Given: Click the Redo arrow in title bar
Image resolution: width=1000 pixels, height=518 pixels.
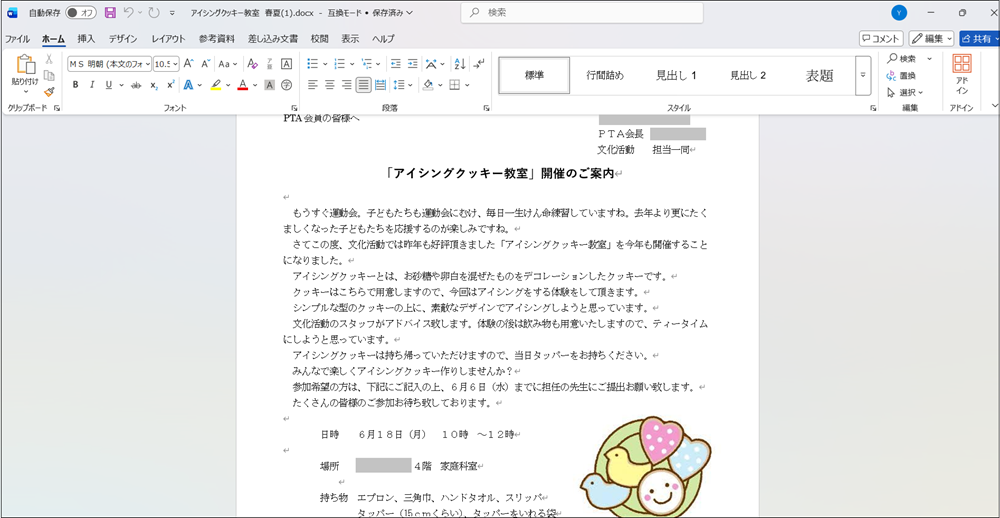Looking at the screenshot, I should pyautogui.click(x=154, y=12).
